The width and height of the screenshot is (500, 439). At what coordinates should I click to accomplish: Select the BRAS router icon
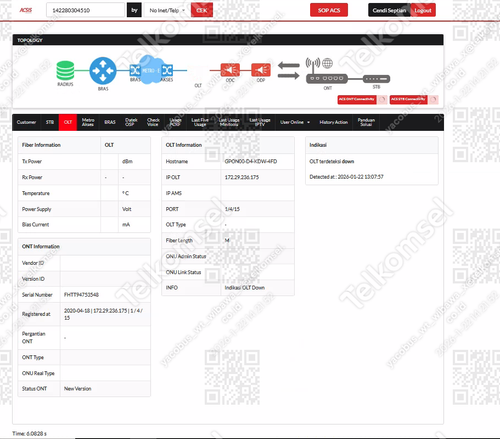click(x=103, y=70)
